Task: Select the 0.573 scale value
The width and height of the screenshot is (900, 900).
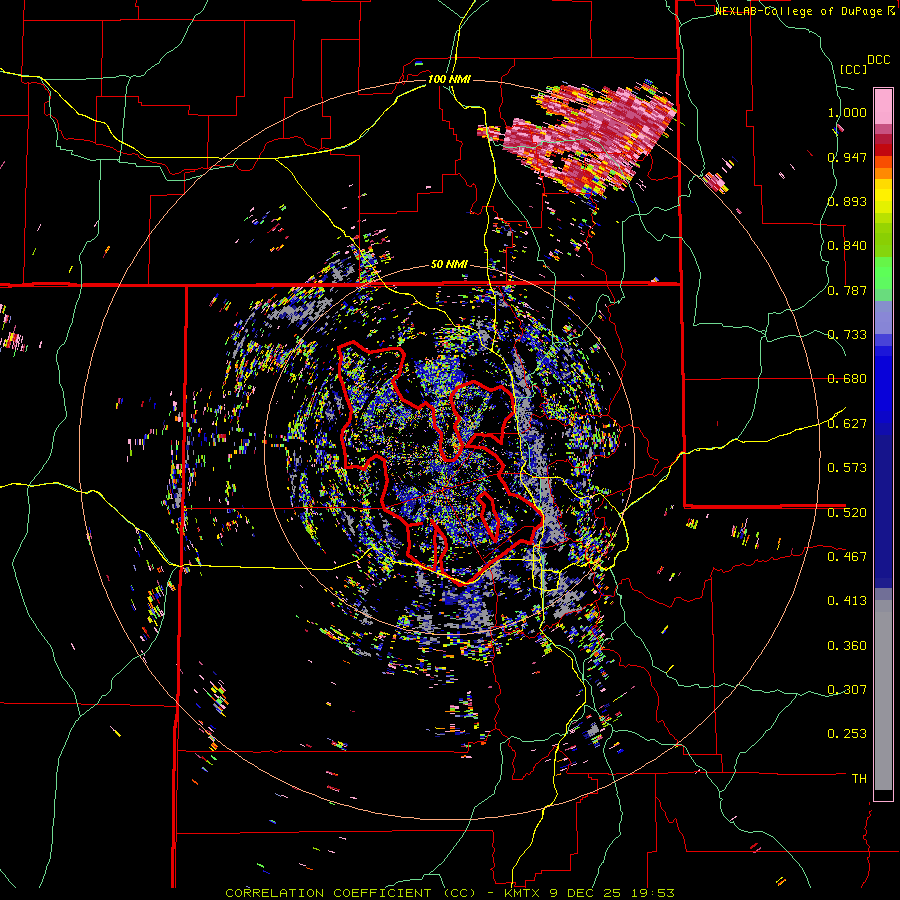Action: [x=847, y=468]
